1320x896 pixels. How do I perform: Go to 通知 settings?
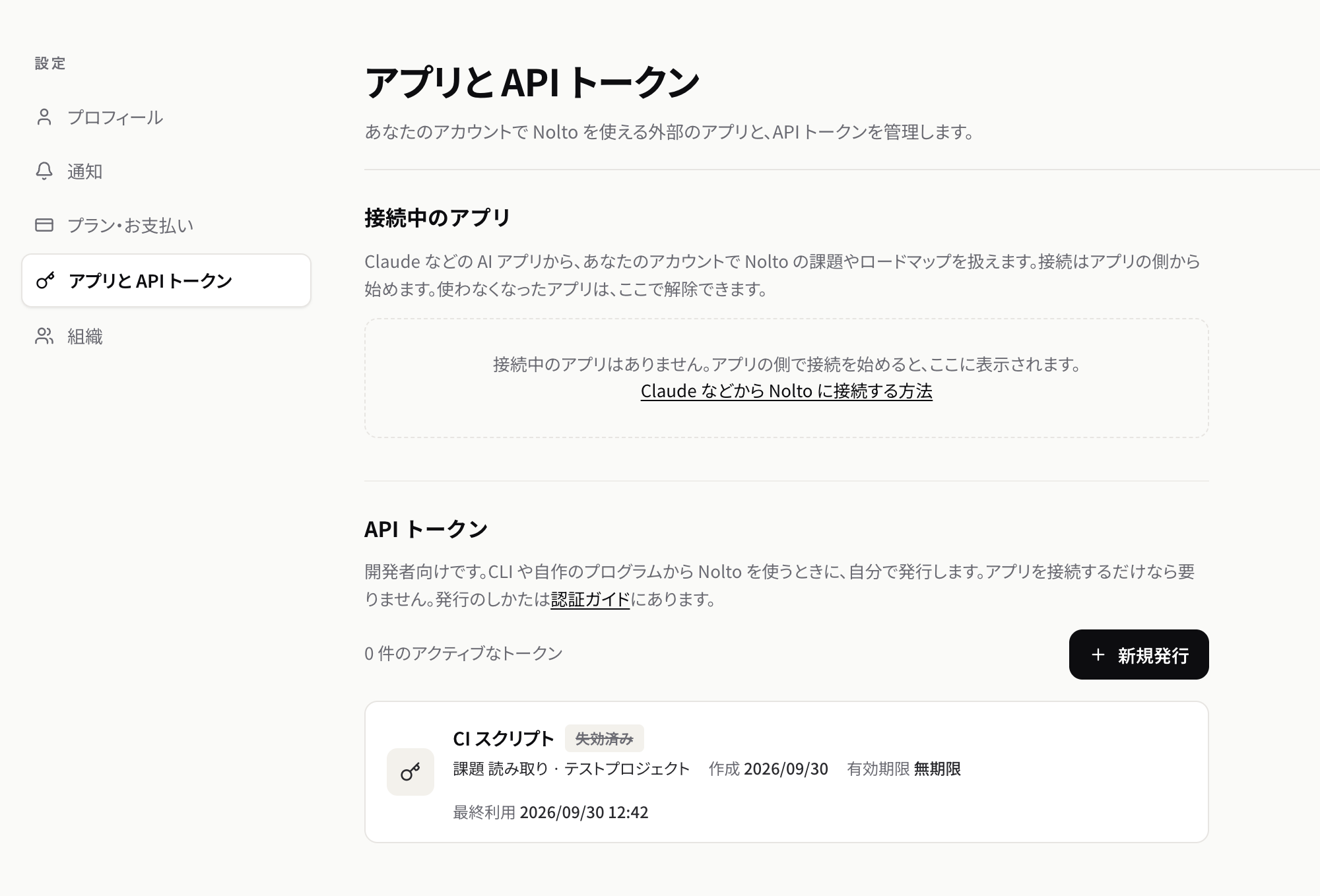(166, 172)
